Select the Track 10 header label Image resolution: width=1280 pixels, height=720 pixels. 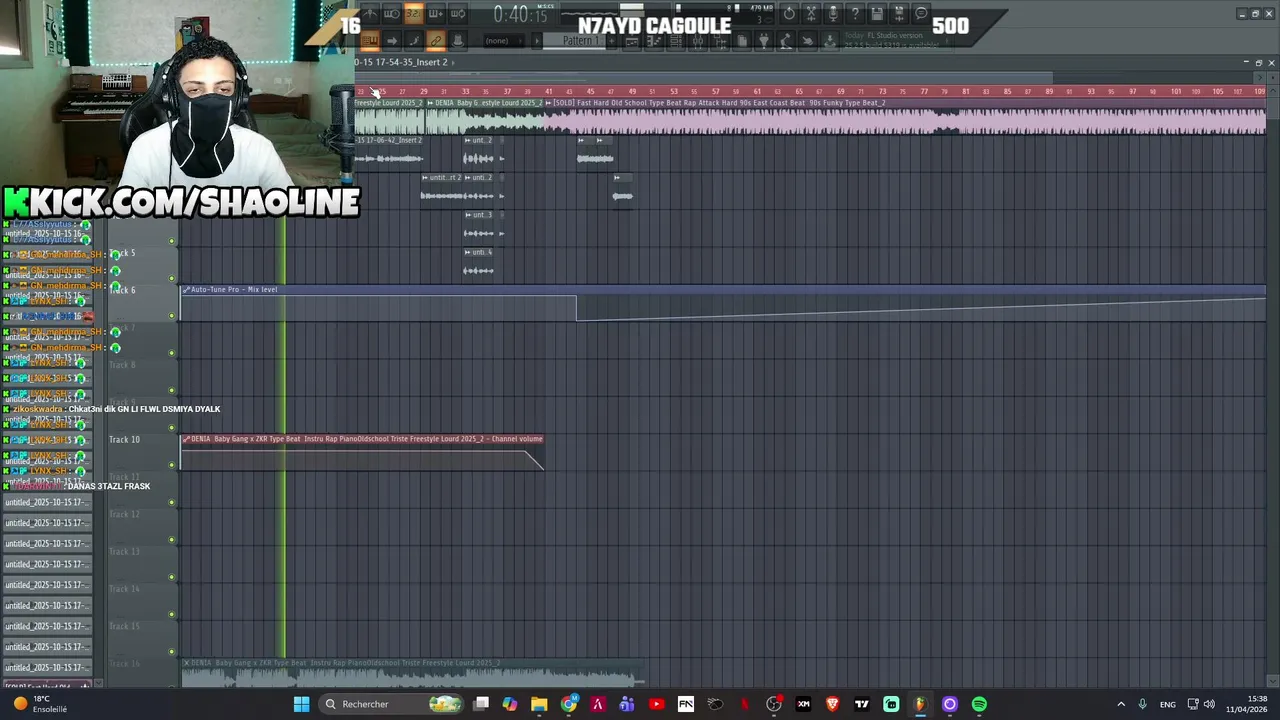tap(124, 440)
